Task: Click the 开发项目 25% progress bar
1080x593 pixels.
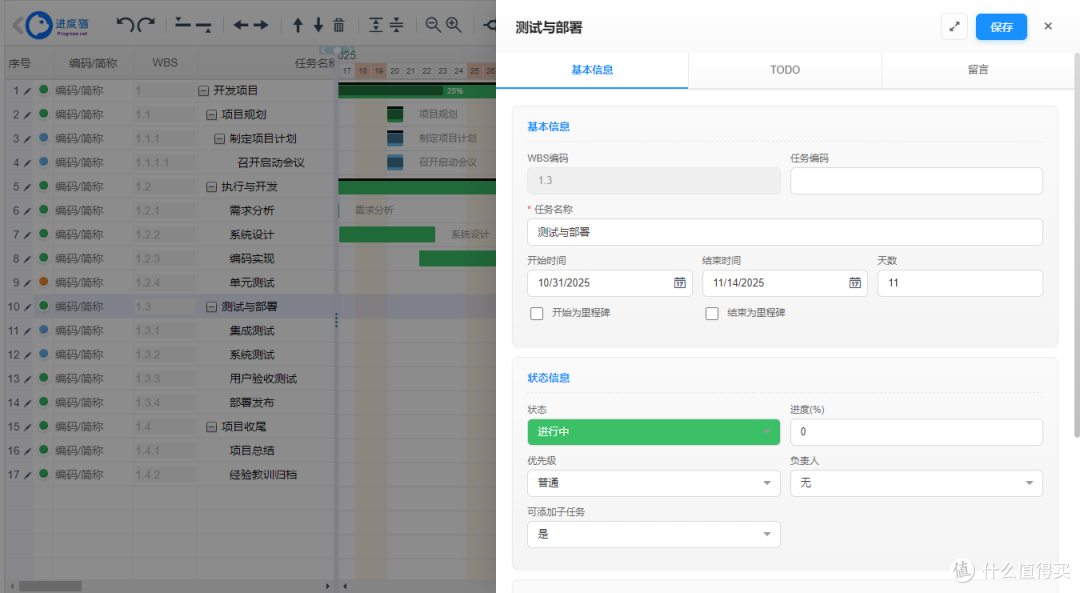Action: pyautogui.click(x=417, y=90)
